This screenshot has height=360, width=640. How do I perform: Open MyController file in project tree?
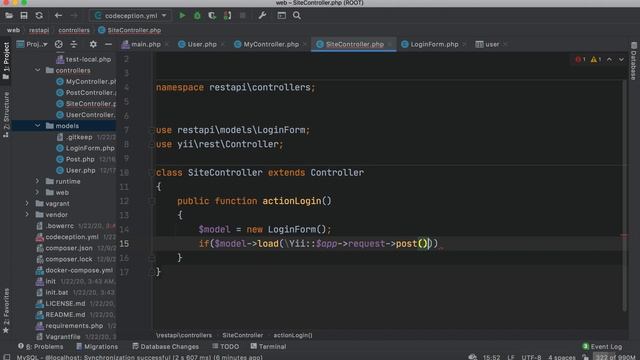pos(86,81)
